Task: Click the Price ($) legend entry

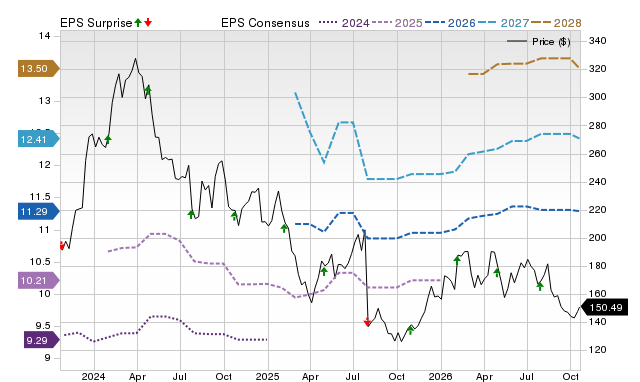Action: pyautogui.click(x=538, y=42)
